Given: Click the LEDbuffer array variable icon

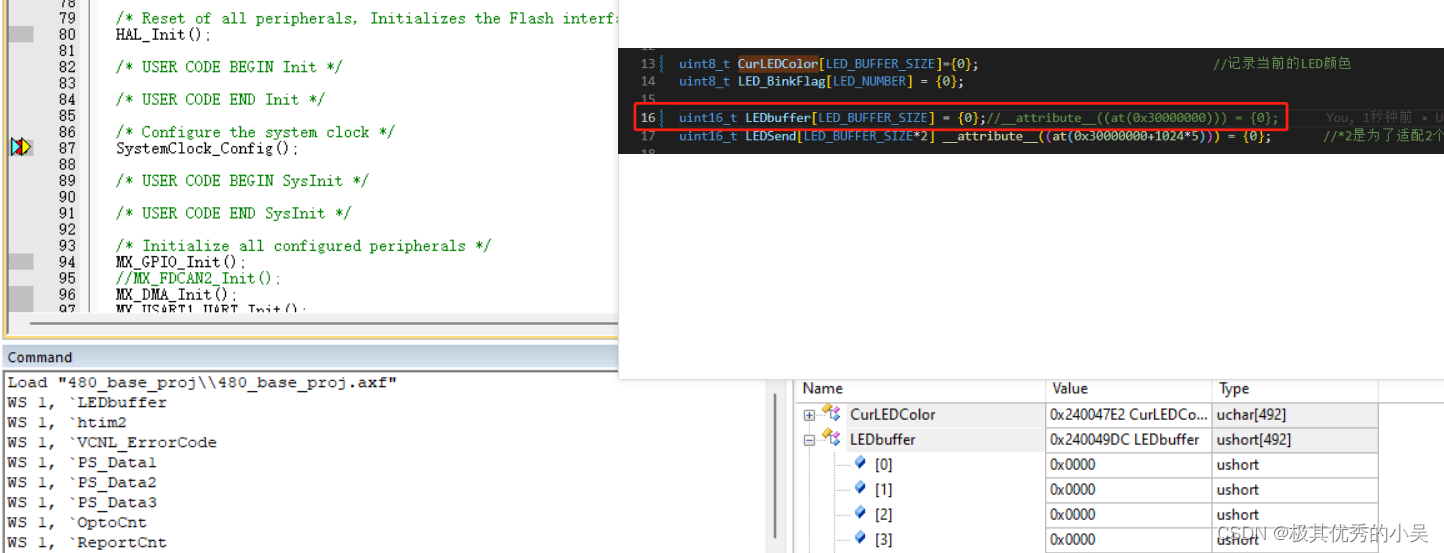Looking at the screenshot, I should pyautogui.click(x=831, y=438).
